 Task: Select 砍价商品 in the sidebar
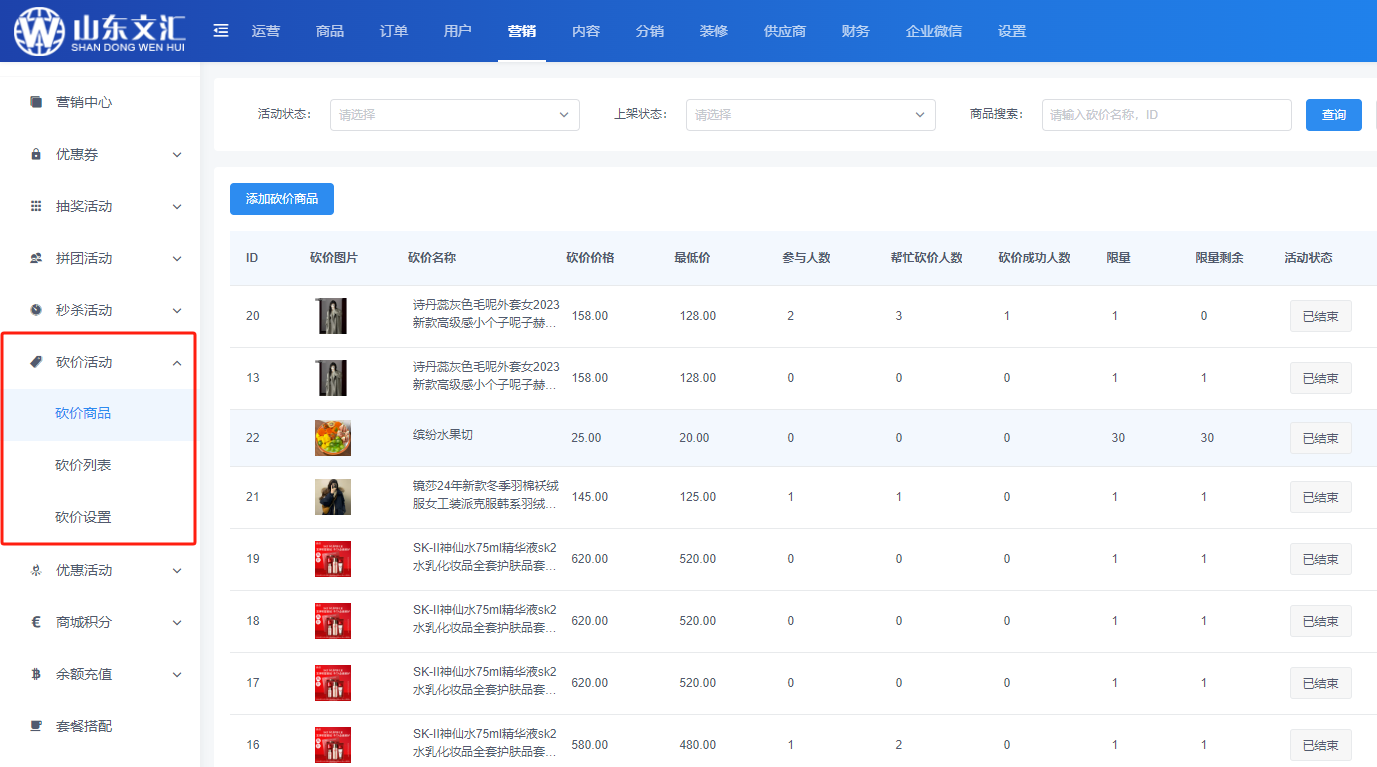[99, 414]
